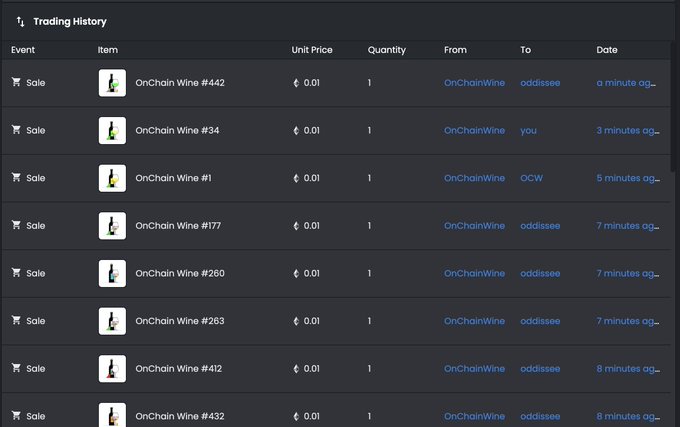Click the Ethereum icon next to #263 price

tap(296, 321)
